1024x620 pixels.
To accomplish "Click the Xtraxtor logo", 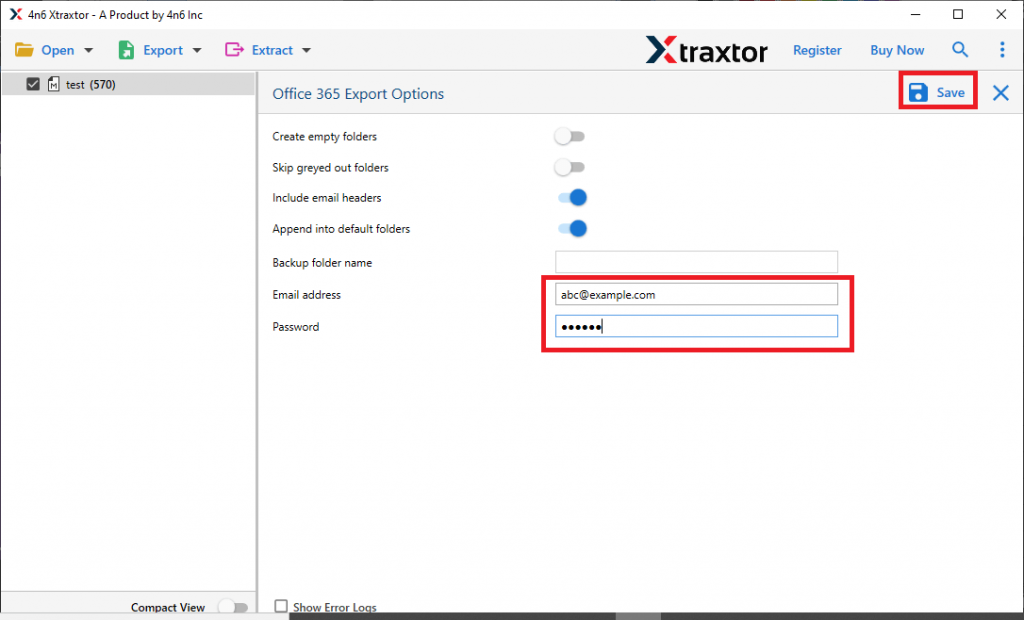I will click(x=707, y=50).
